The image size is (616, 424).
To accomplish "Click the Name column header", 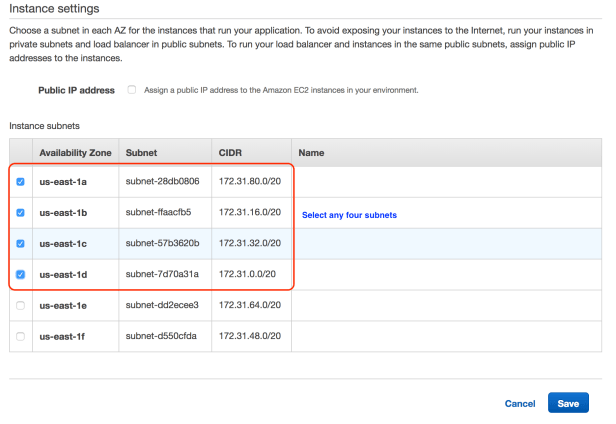I will [311, 152].
